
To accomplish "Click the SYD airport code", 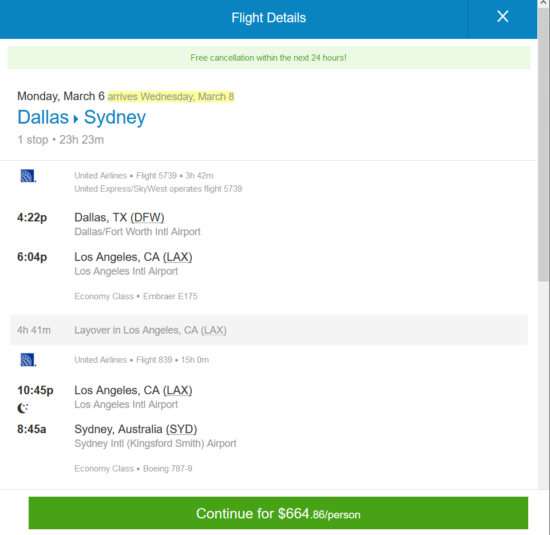I will pos(181,429).
